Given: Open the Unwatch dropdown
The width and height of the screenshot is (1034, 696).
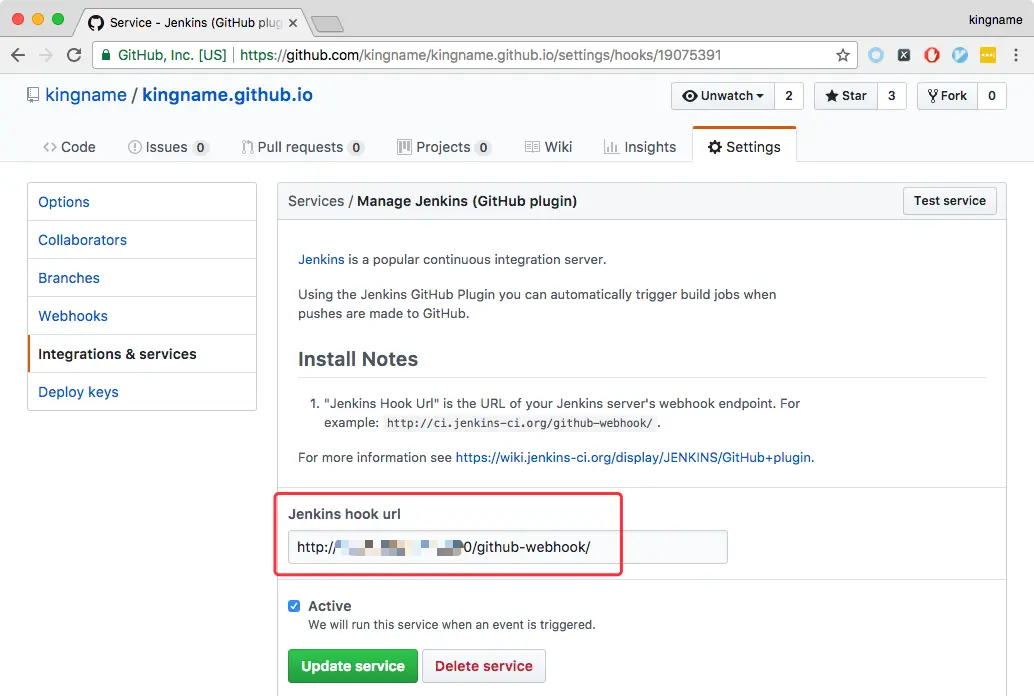Looking at the screenshot, I should tap(723, 96).
